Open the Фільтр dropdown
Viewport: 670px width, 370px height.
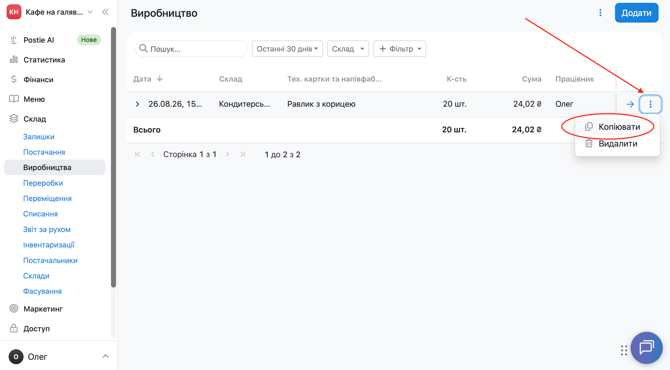coord(400,49)
